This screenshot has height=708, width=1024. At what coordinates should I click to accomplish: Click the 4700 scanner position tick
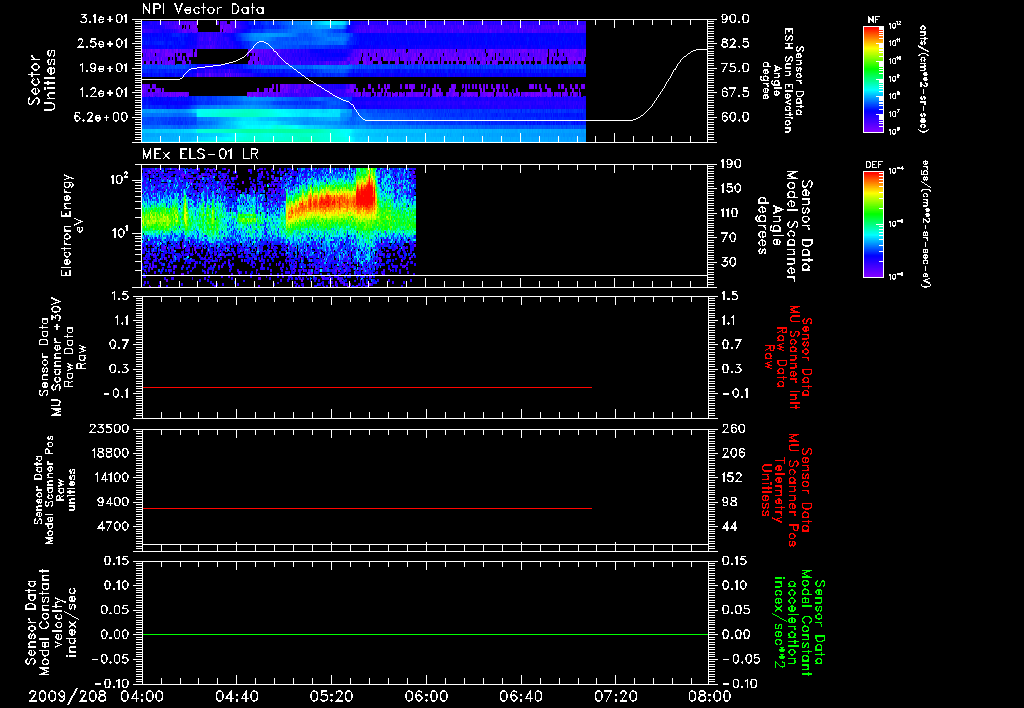114,526
